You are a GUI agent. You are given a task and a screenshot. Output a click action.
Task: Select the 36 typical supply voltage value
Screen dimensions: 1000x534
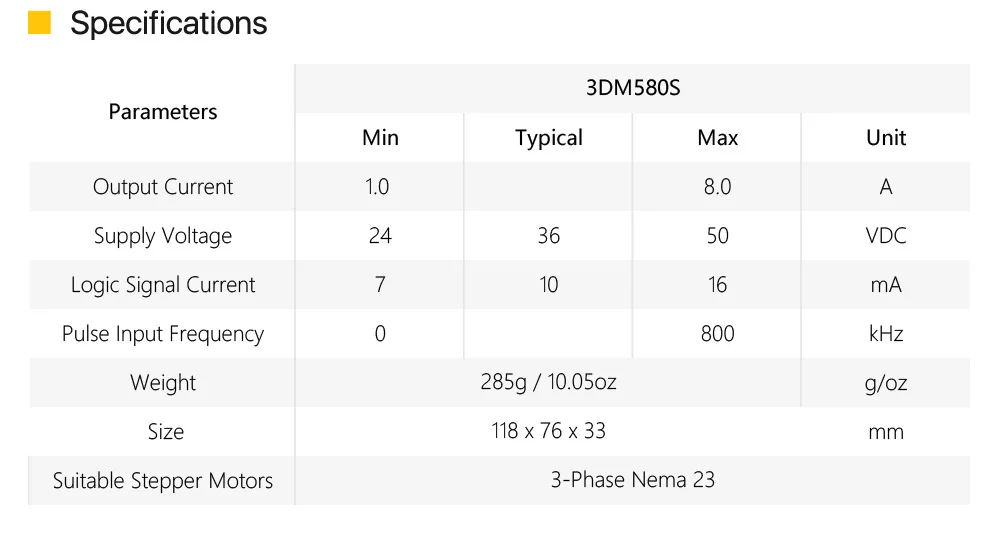pyautogui.click(x=548, y=236)
